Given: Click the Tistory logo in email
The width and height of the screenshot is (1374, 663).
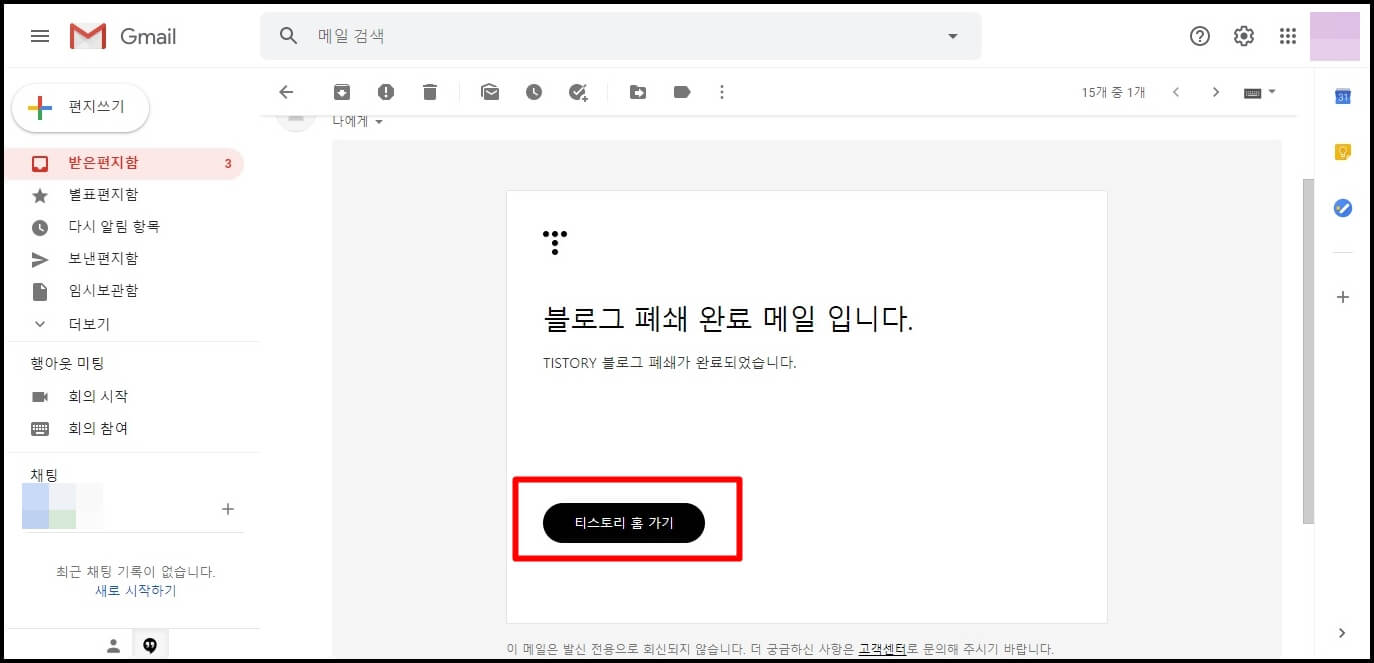Looking at the screenshot, I should [x=554, y=242].
